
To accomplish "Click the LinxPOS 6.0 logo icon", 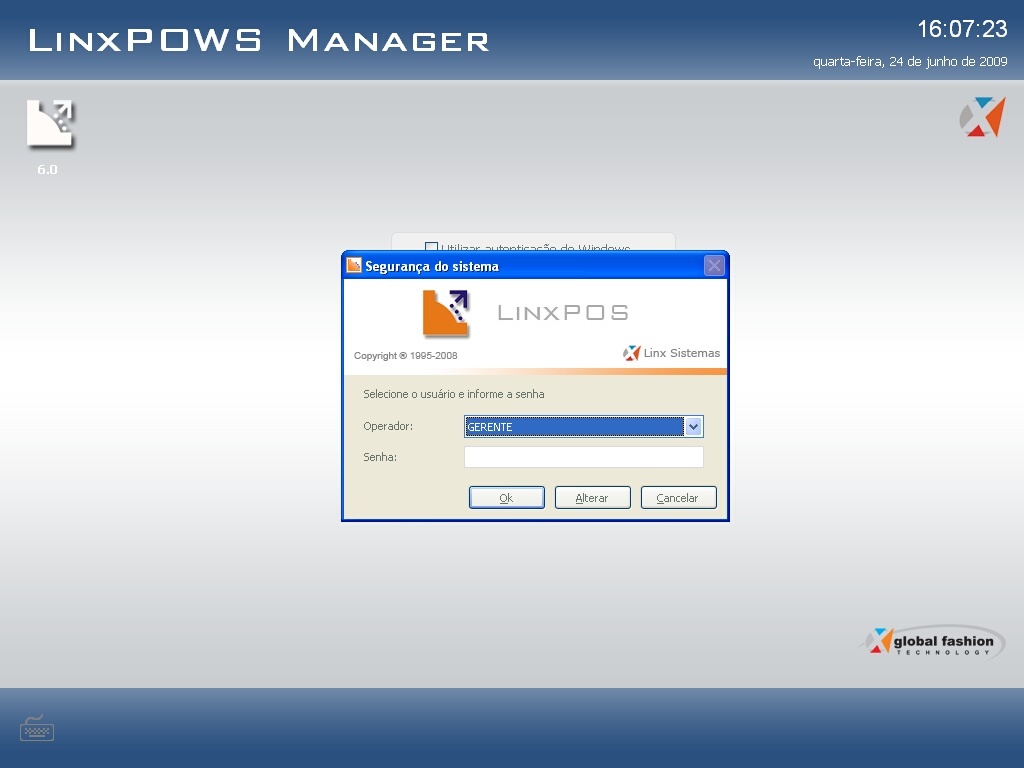I will [51, 123].
